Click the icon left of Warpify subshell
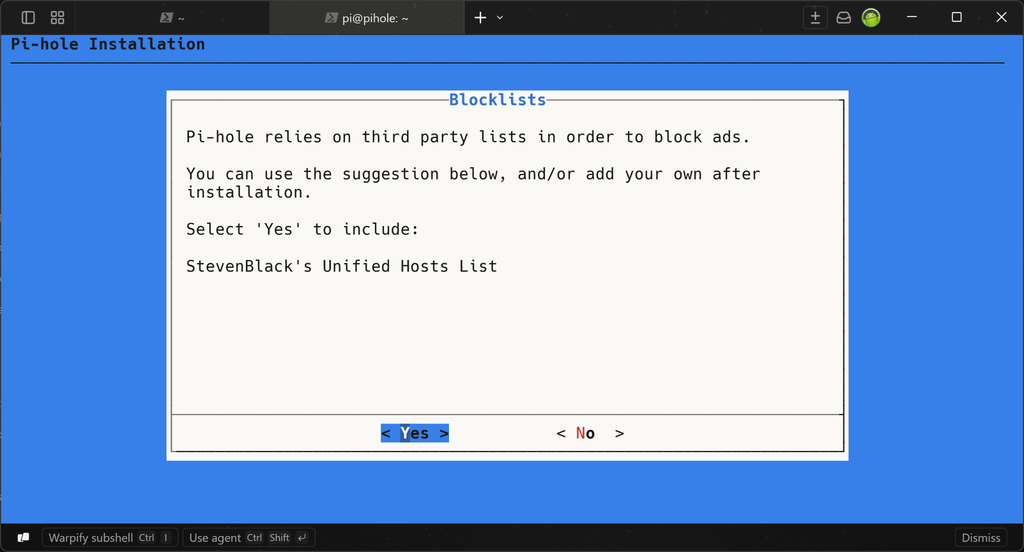This screenshot has width=1024, height=552. tap(23, 538)
